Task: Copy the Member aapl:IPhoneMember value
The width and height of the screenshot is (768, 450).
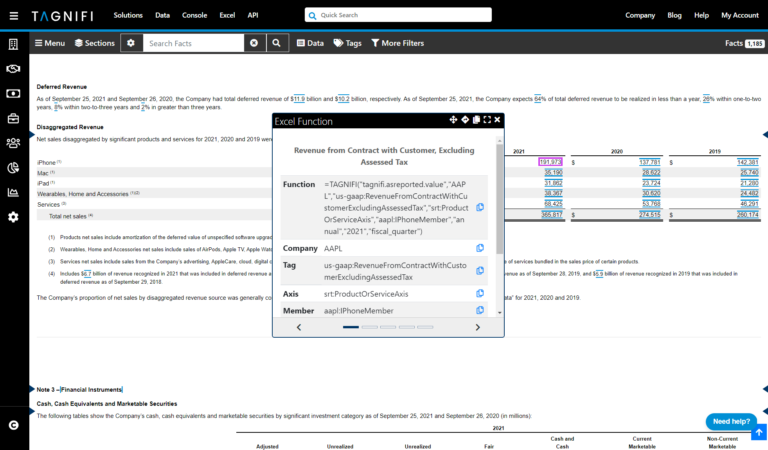Action: click(x=480, y=310)
